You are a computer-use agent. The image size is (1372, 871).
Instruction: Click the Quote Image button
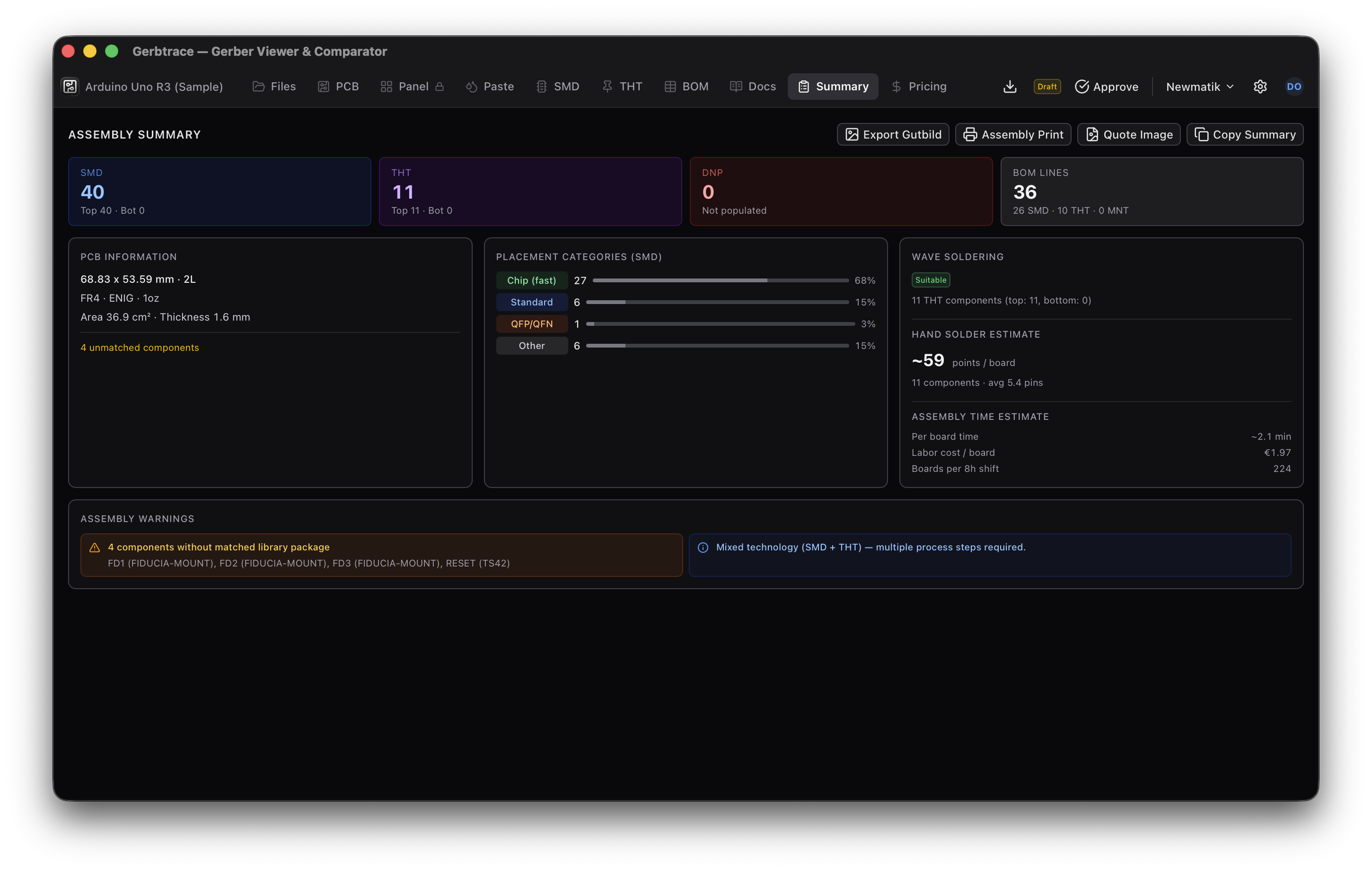point(1129,134)
